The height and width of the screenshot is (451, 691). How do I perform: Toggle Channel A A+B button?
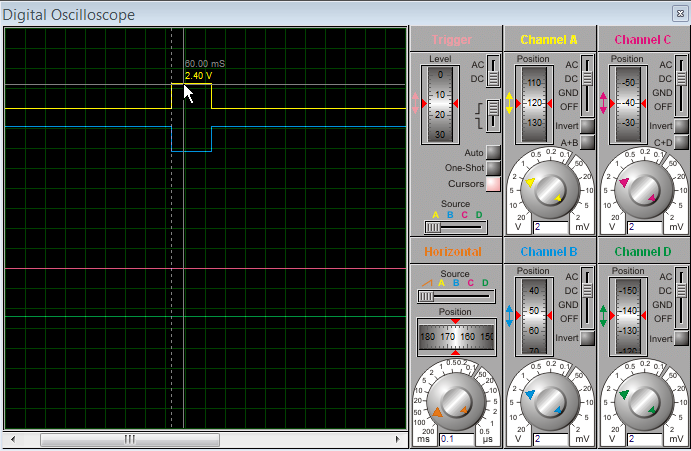[587, 142]
